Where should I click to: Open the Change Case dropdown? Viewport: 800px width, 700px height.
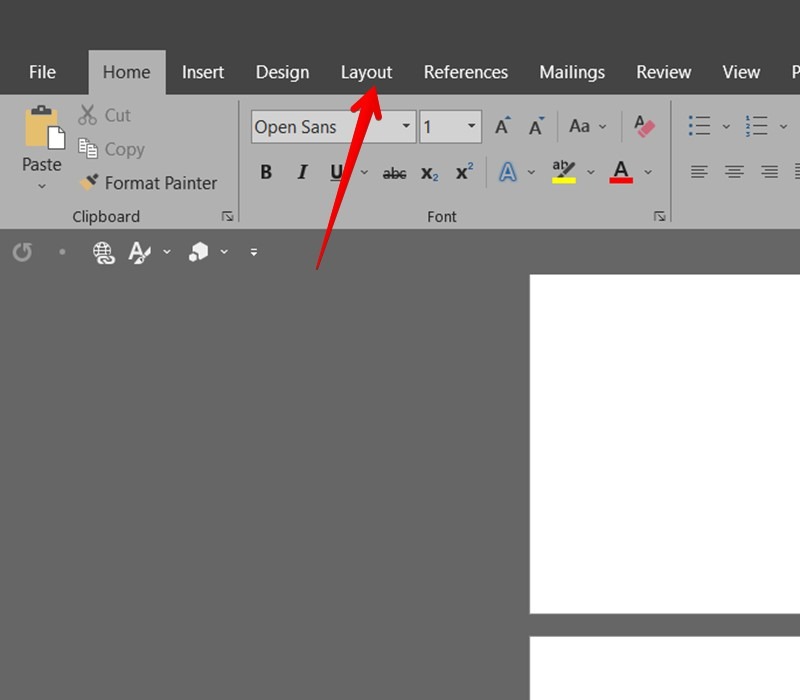(586, 126)
